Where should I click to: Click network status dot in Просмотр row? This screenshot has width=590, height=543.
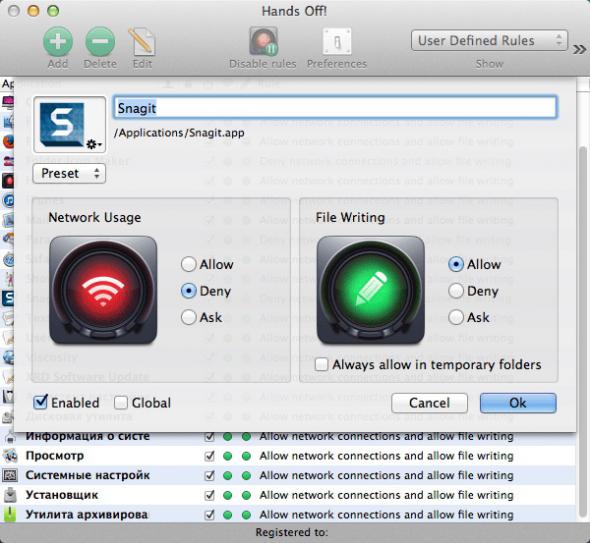[227, 456]
